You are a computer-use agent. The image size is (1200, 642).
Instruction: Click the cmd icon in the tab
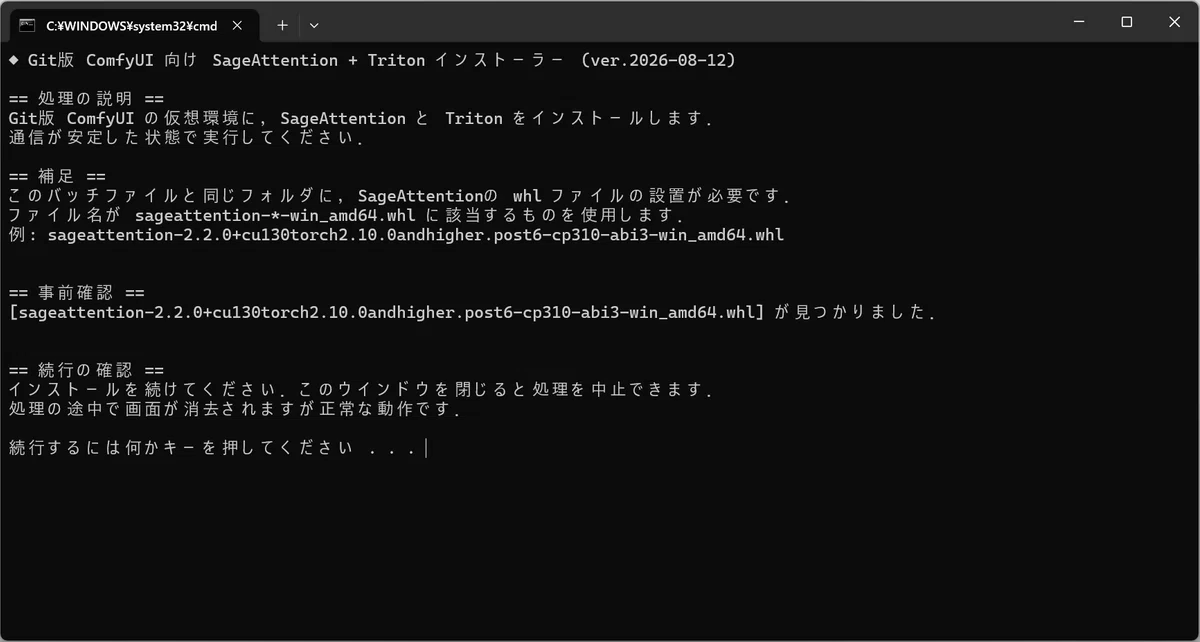click(28, 24)
